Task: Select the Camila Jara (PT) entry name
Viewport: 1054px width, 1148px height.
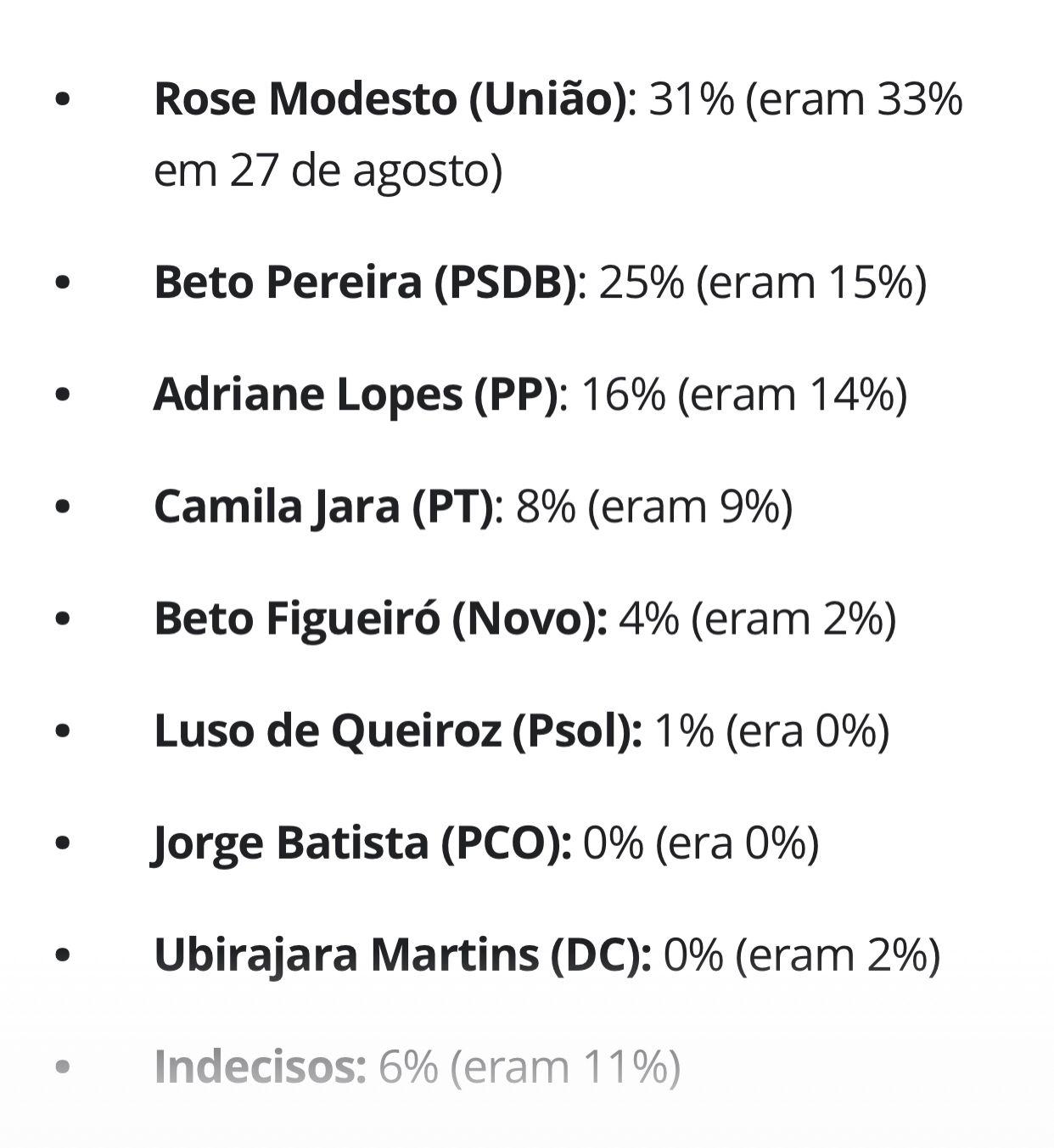Action: pos(322,507)
